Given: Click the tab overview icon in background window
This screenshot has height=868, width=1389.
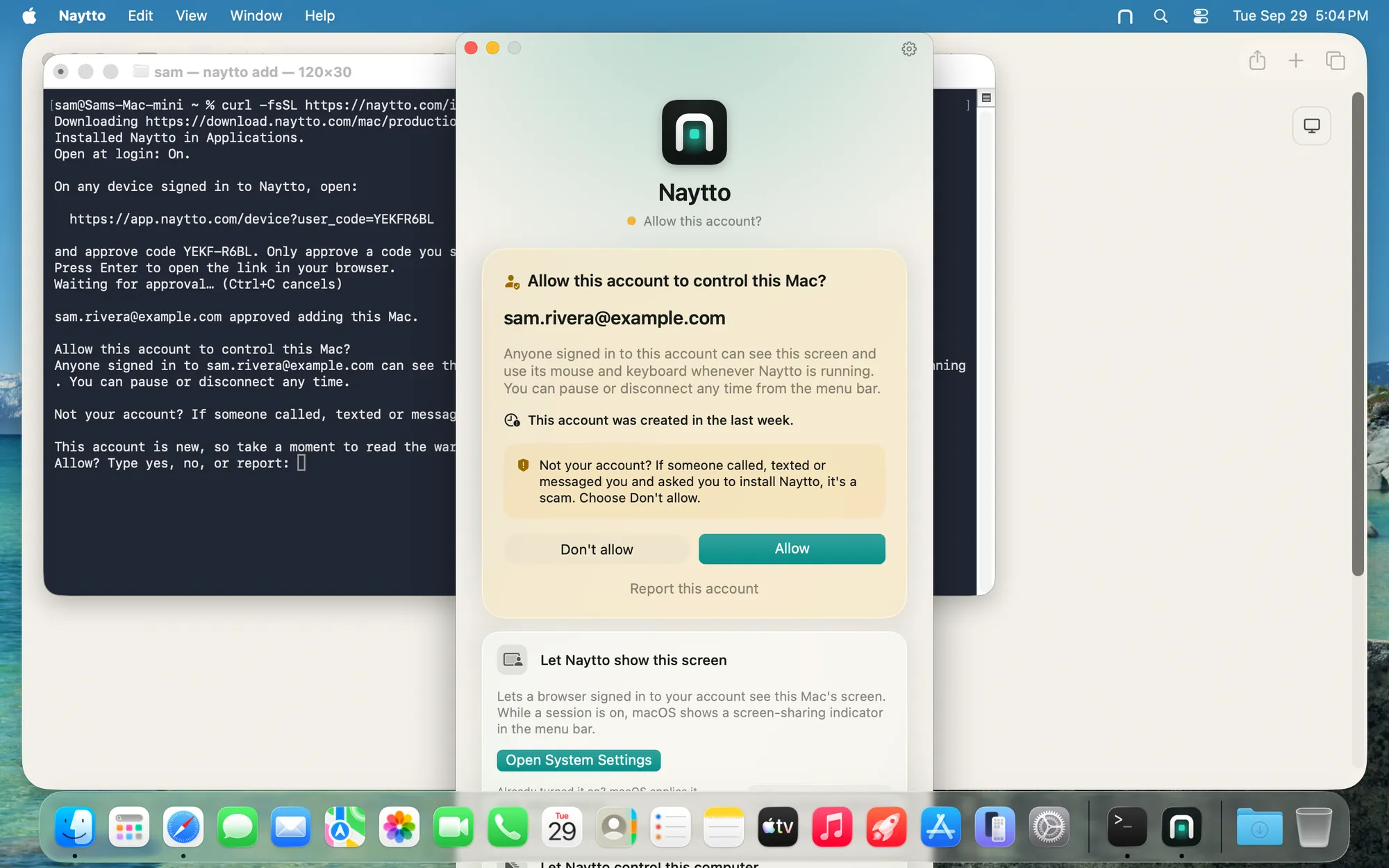Looking at the screenshot, I should click(x=1335, y=60).
